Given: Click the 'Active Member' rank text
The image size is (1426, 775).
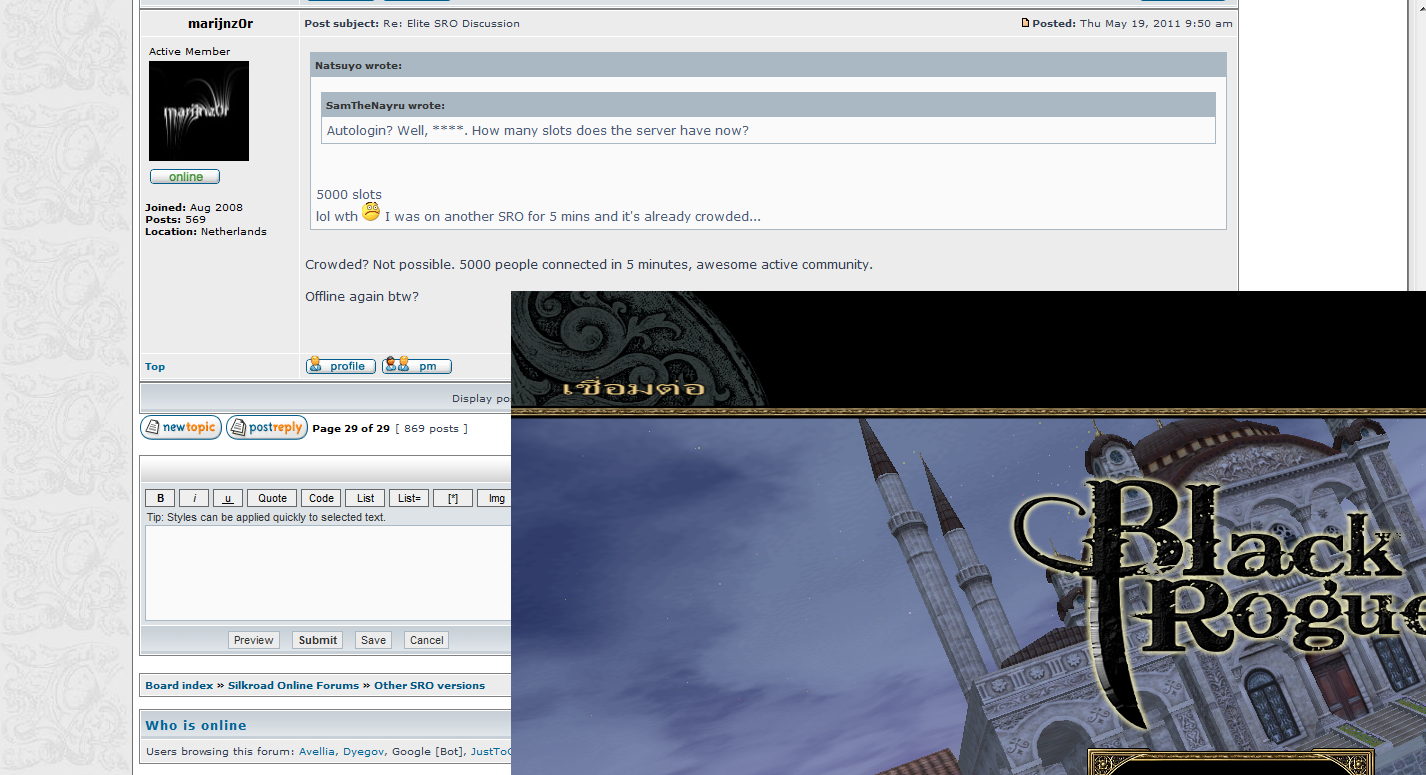Looking at the screenshot, I should (189, 51).
